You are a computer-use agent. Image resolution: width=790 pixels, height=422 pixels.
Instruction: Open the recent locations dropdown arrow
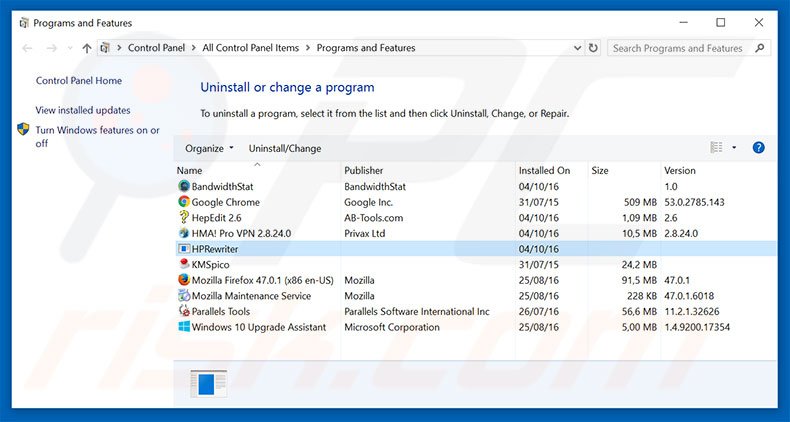pyautogui.click(x=70, y=48)
